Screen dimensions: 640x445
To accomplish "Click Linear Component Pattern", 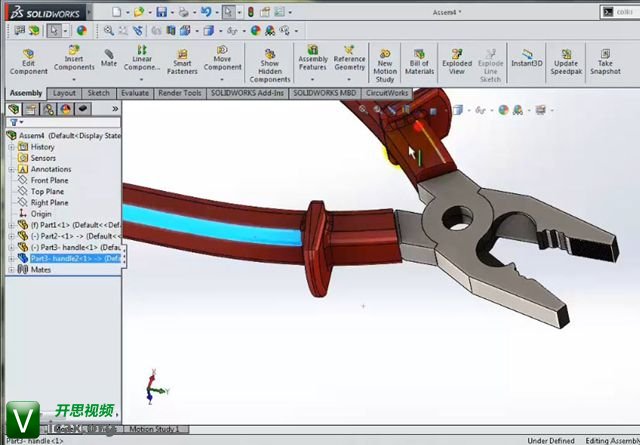I will coord(142,58).
